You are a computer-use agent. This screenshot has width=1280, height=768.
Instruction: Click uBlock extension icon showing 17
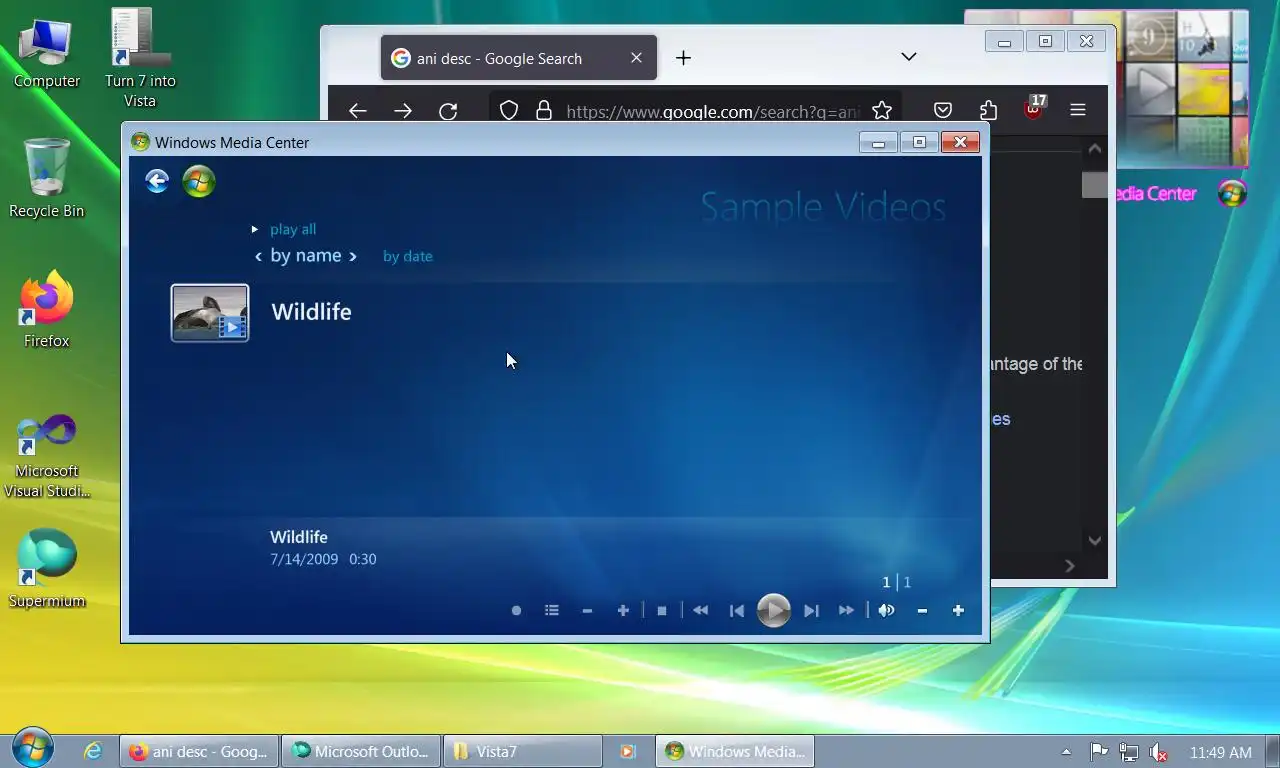click(x=1035, y=108)
